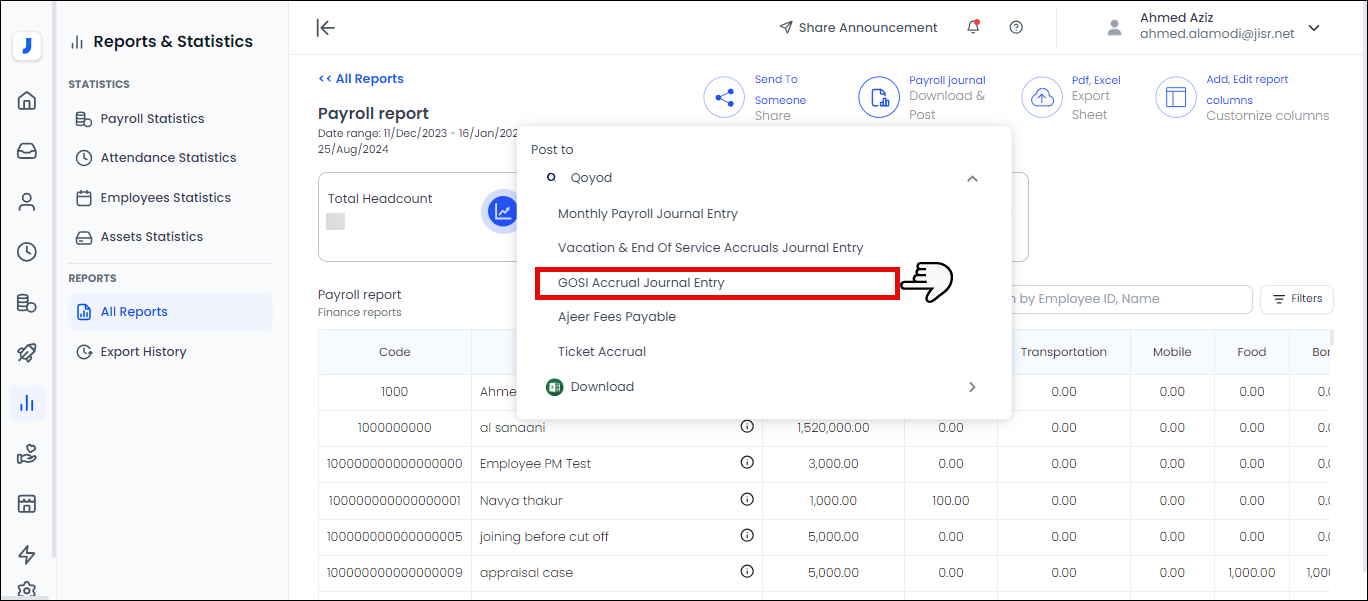Click the Payroll journal Download & Post icon

click(x=879, y=97)
